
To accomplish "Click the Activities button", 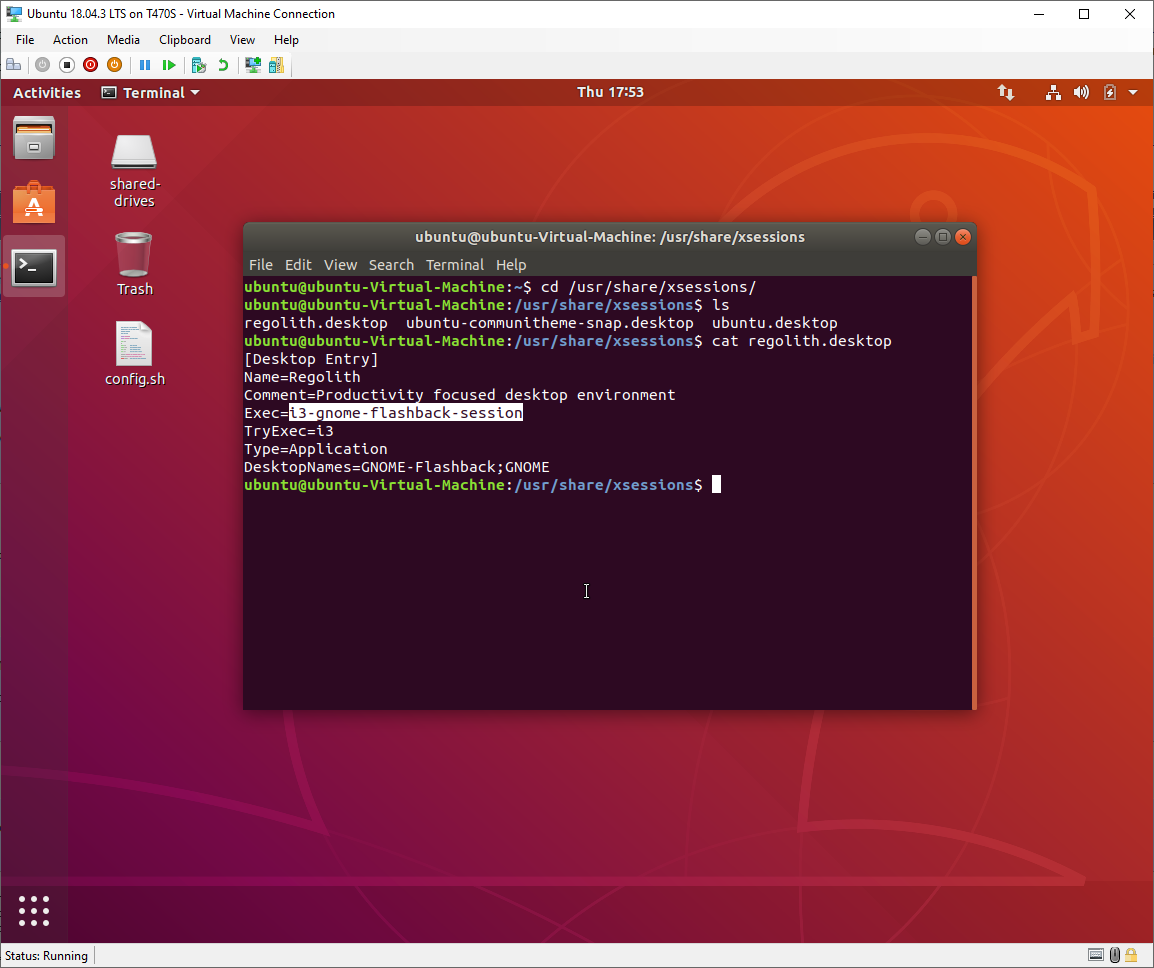I will click(46, 92).
